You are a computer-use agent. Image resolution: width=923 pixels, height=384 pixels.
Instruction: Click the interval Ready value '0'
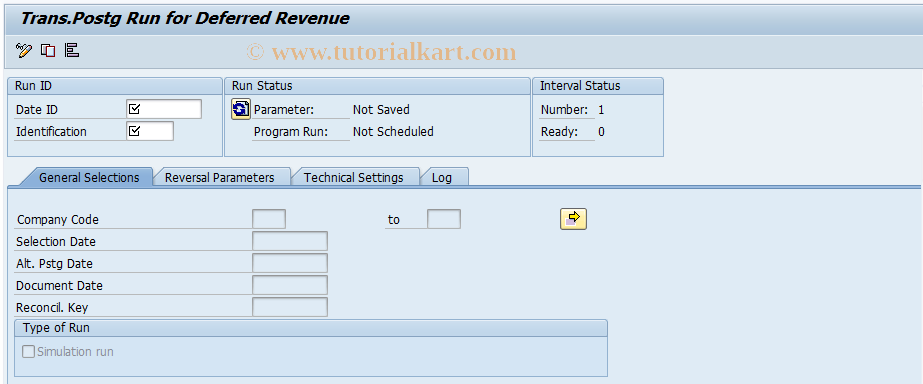601,131
